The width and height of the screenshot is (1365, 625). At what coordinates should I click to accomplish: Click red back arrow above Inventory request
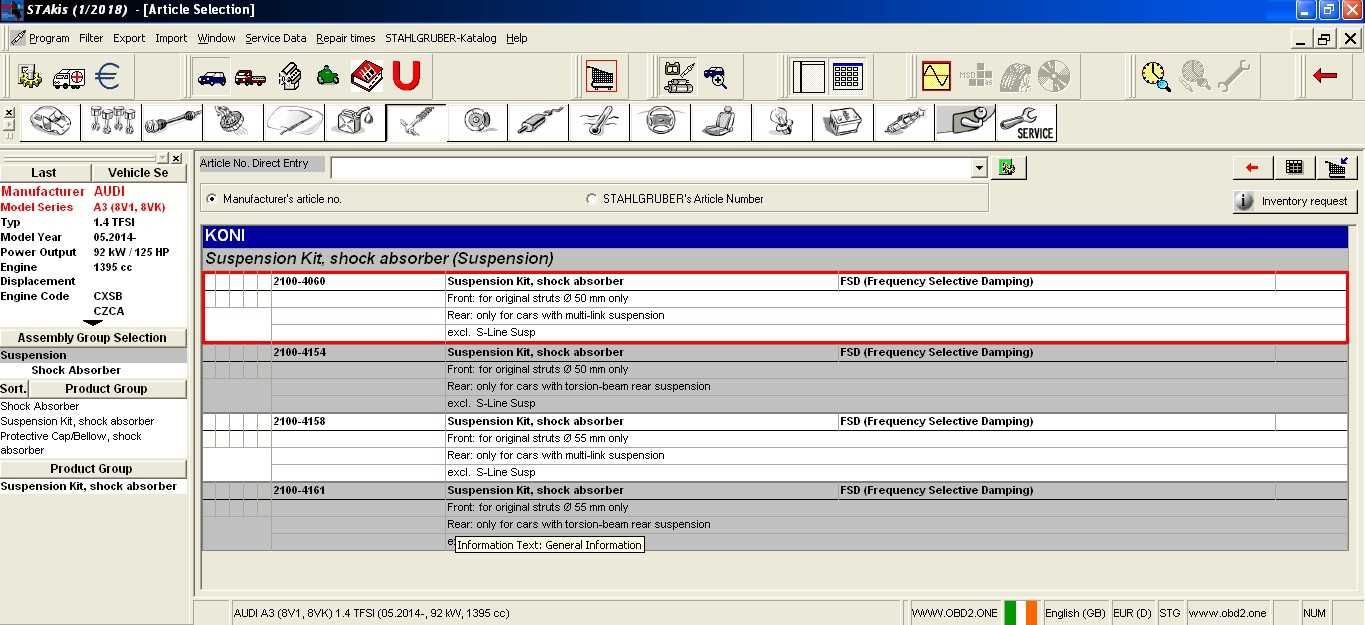pyautogui.click(x=1252, y=168)
